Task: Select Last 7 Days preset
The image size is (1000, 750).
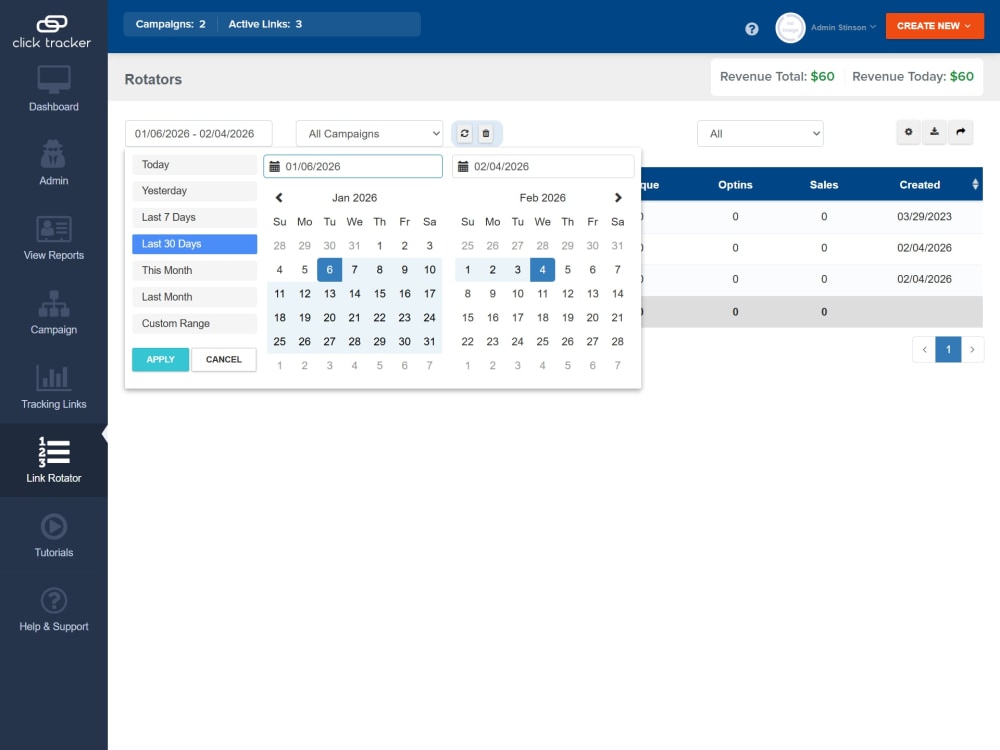Action: click(x=195, y=217)
